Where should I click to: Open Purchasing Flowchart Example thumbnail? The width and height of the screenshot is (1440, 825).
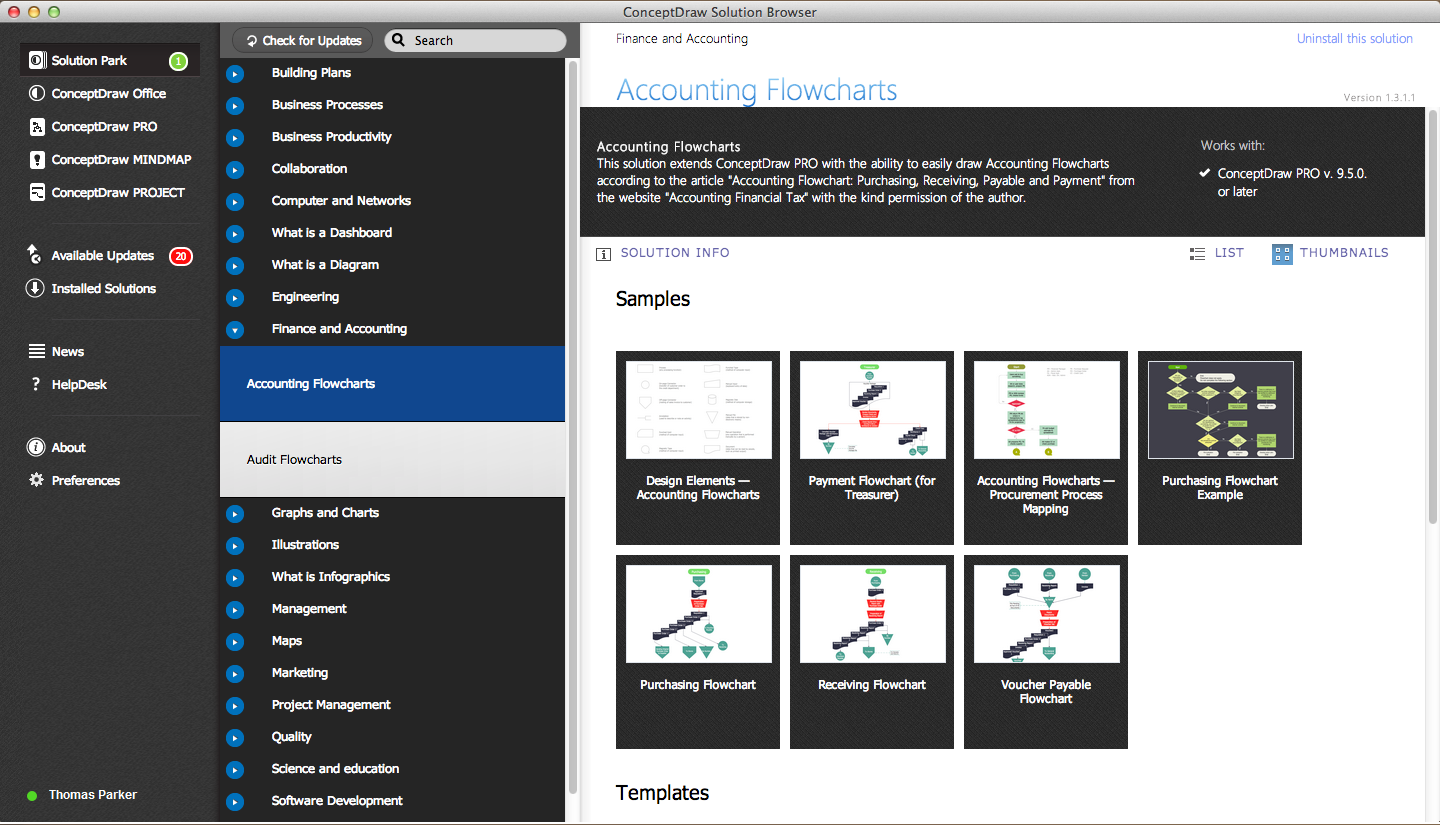[1220, 448]
